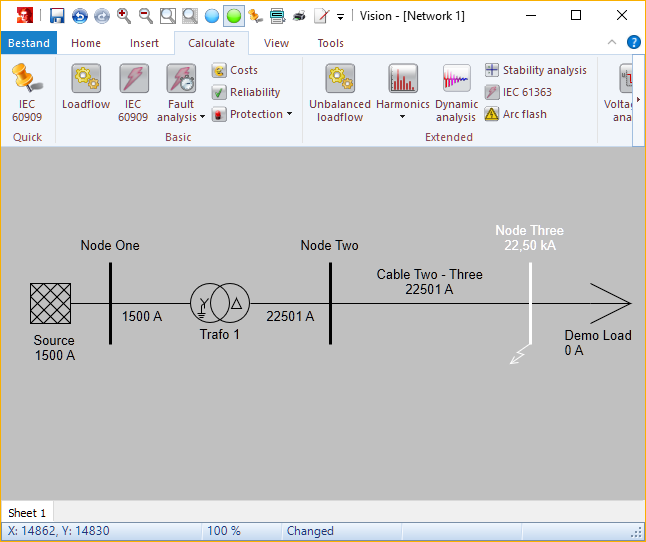Screen dimensions: 646x542
Task: Run Stability analysis
Action: click(x=536, y=70)
